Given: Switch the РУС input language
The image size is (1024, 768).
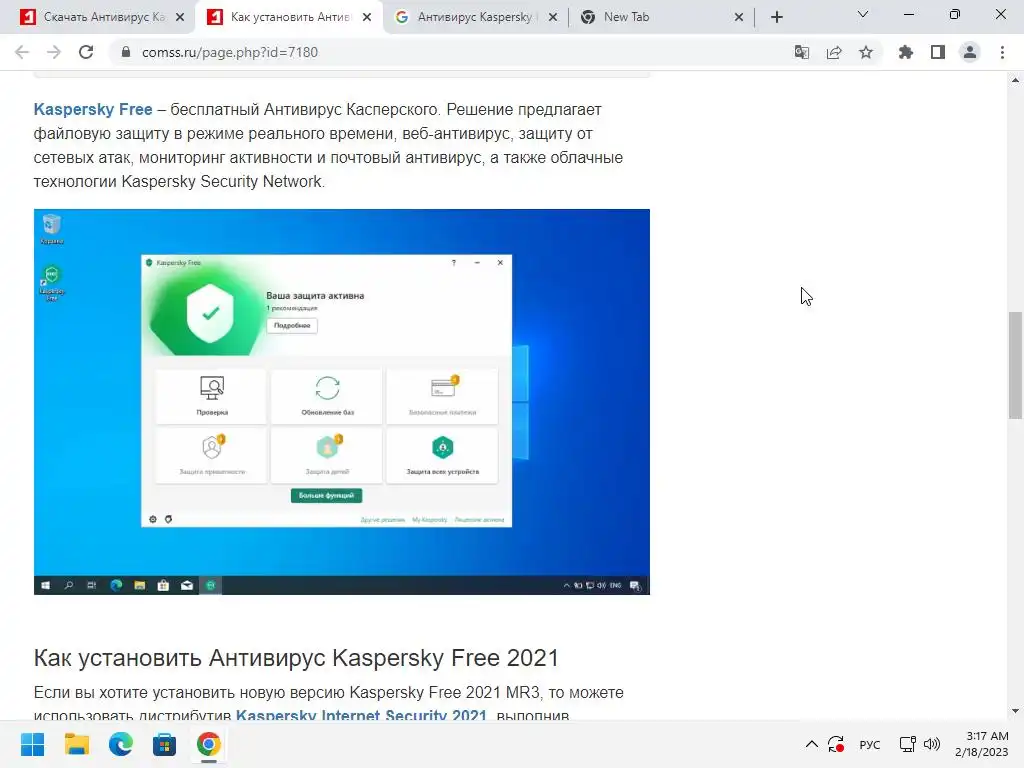Looking at the screenshot, I should (x=870, y=744).
